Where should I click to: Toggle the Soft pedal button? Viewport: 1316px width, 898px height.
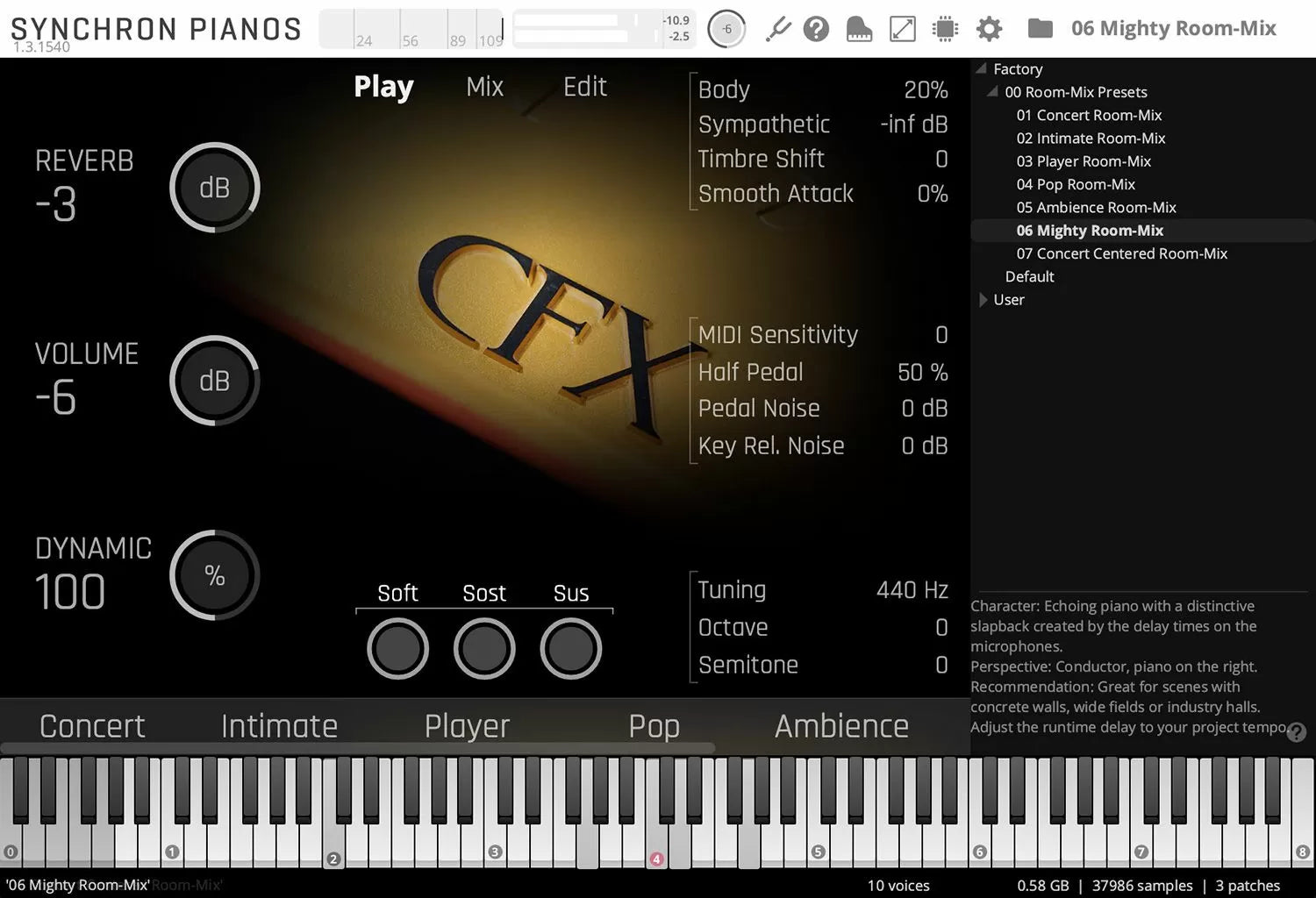tap(397, 649)
